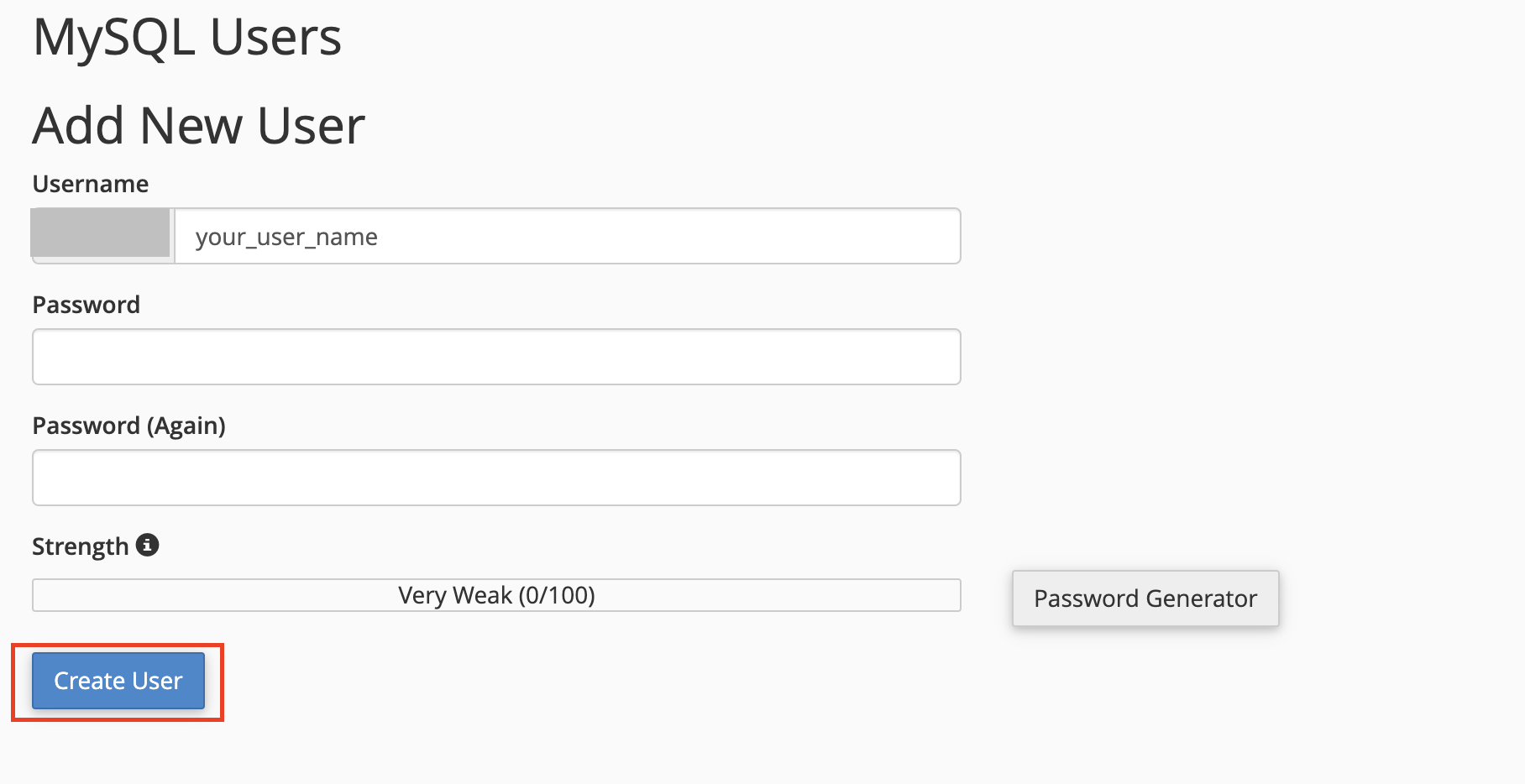Select the Password (Again) input box

click(x=496, y=478)
